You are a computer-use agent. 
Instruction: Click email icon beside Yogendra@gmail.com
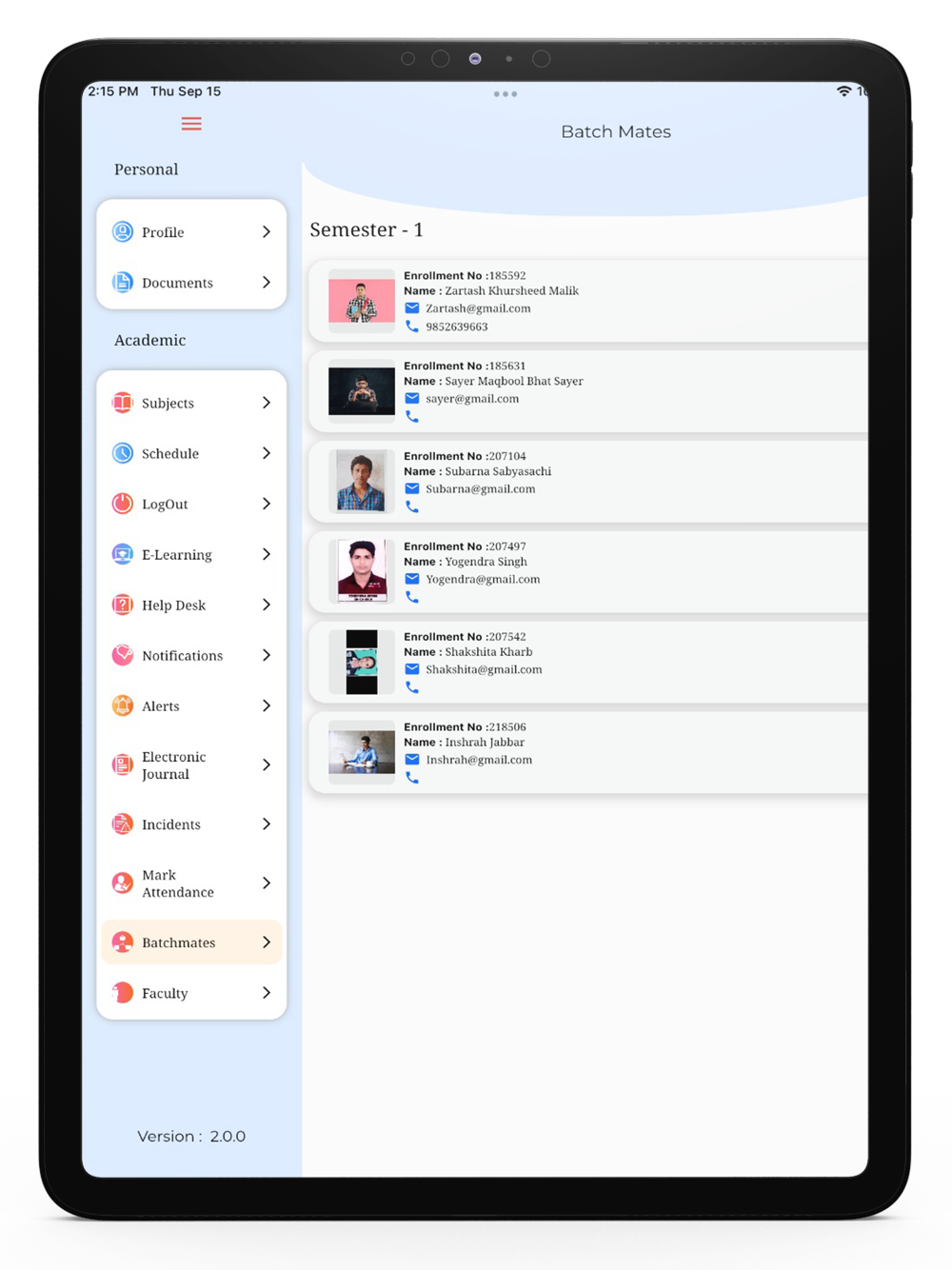412,579
